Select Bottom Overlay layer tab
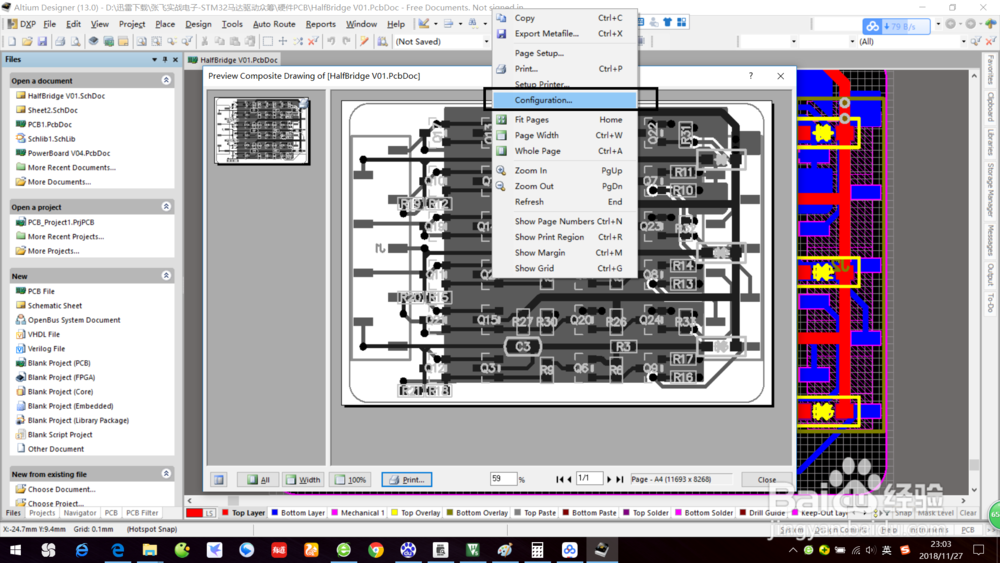 pos(476,513)
